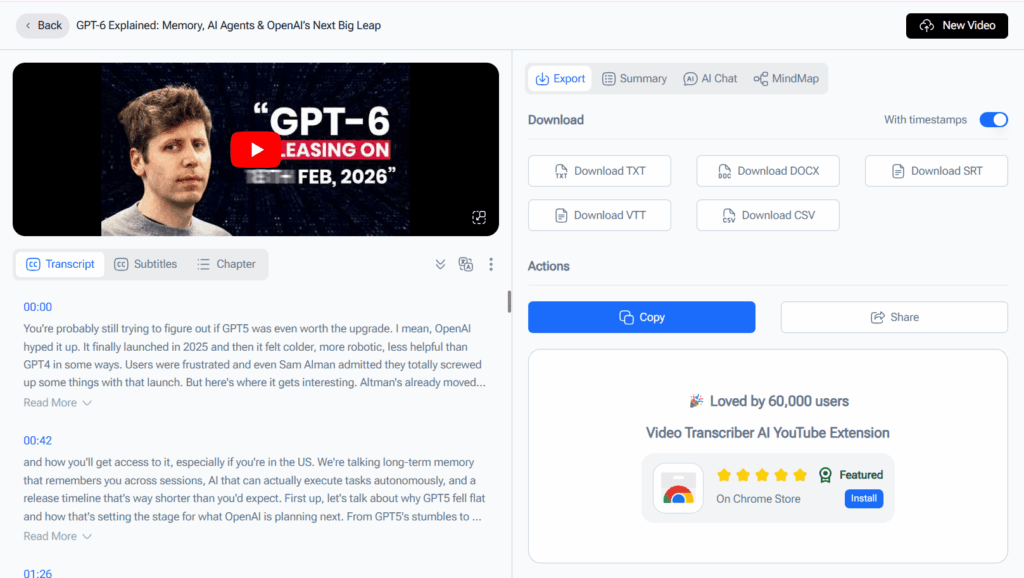Click the Chrome Web Store logo in extension card
Screen dimensions: 1024x578
(678, 489)
